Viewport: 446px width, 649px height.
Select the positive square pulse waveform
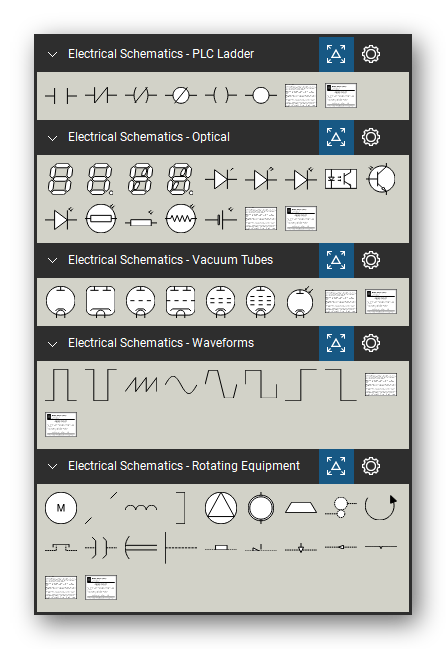(61, 385)
